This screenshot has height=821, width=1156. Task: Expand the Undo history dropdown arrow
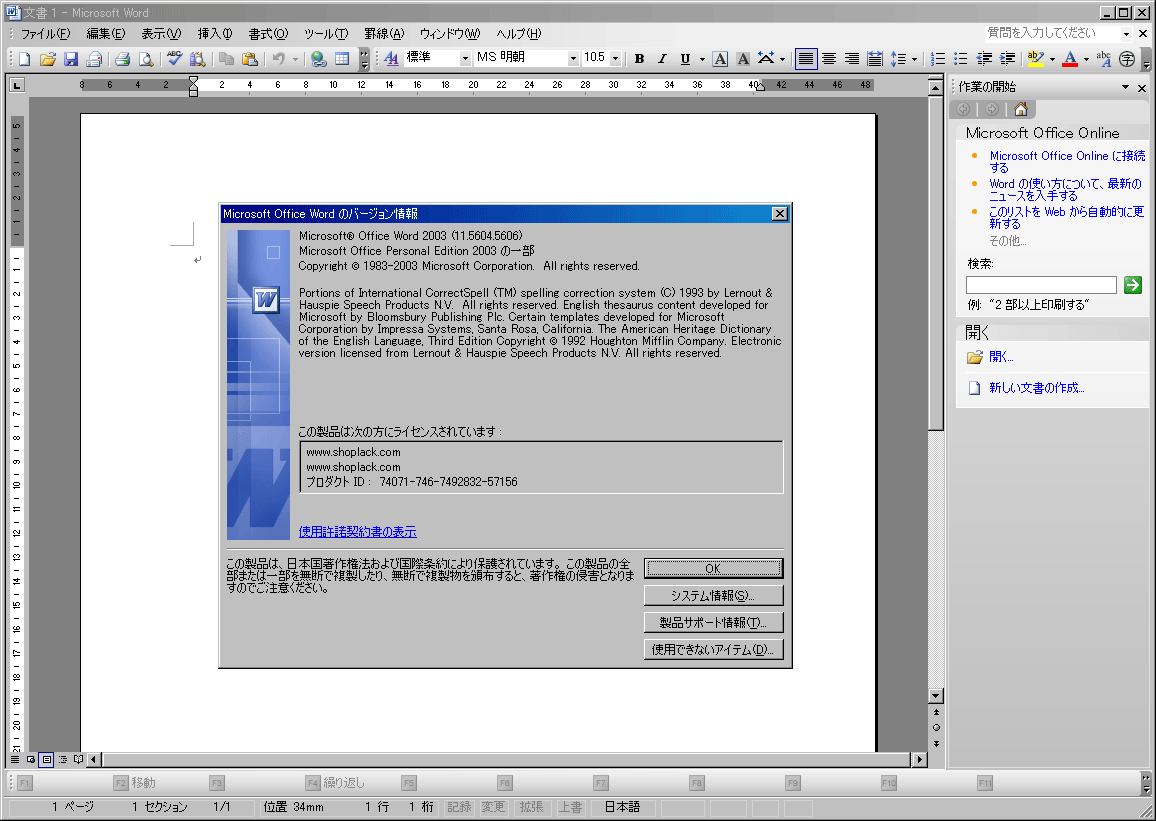295,59
